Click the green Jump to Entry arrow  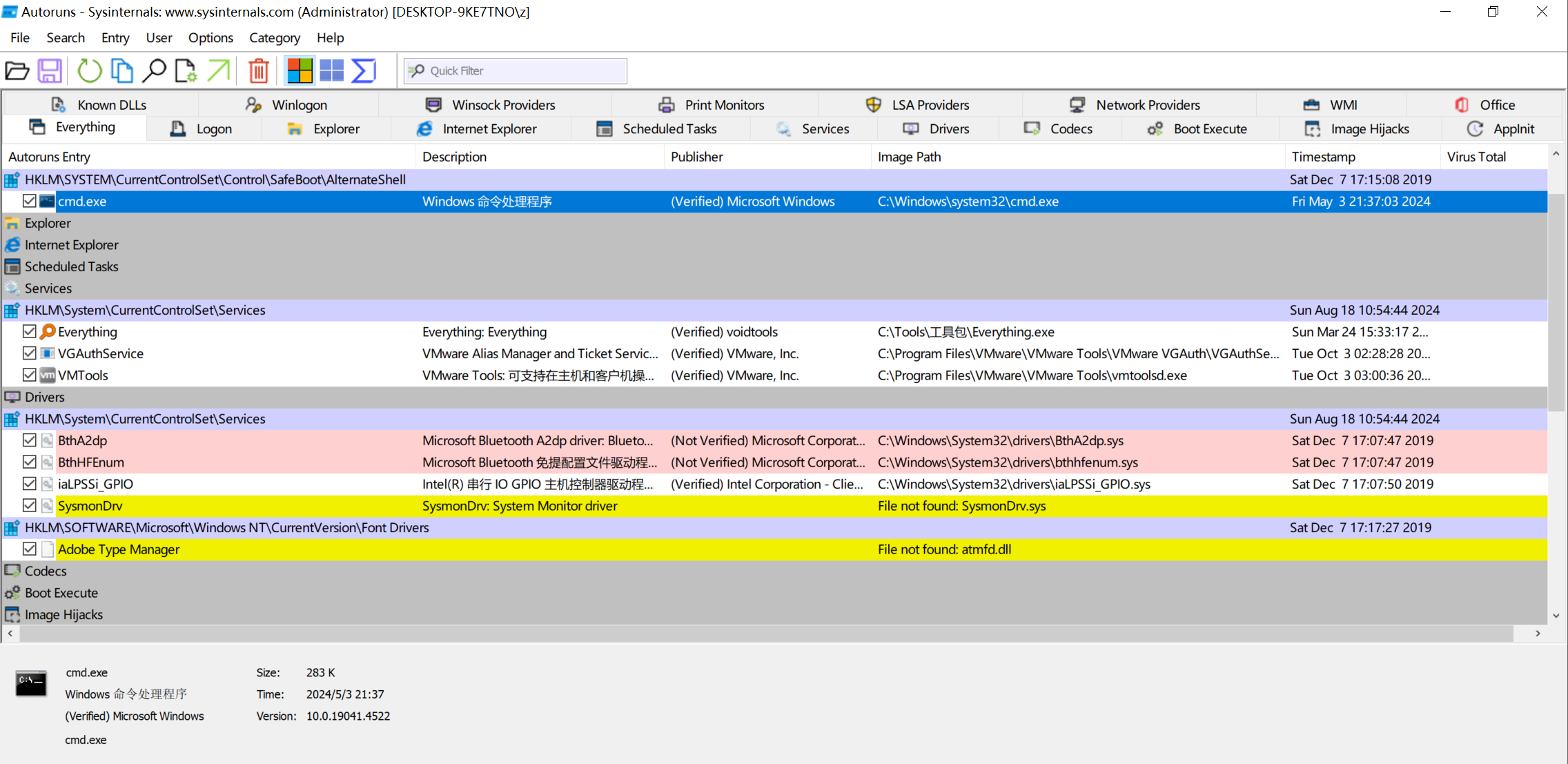point(219,70)
